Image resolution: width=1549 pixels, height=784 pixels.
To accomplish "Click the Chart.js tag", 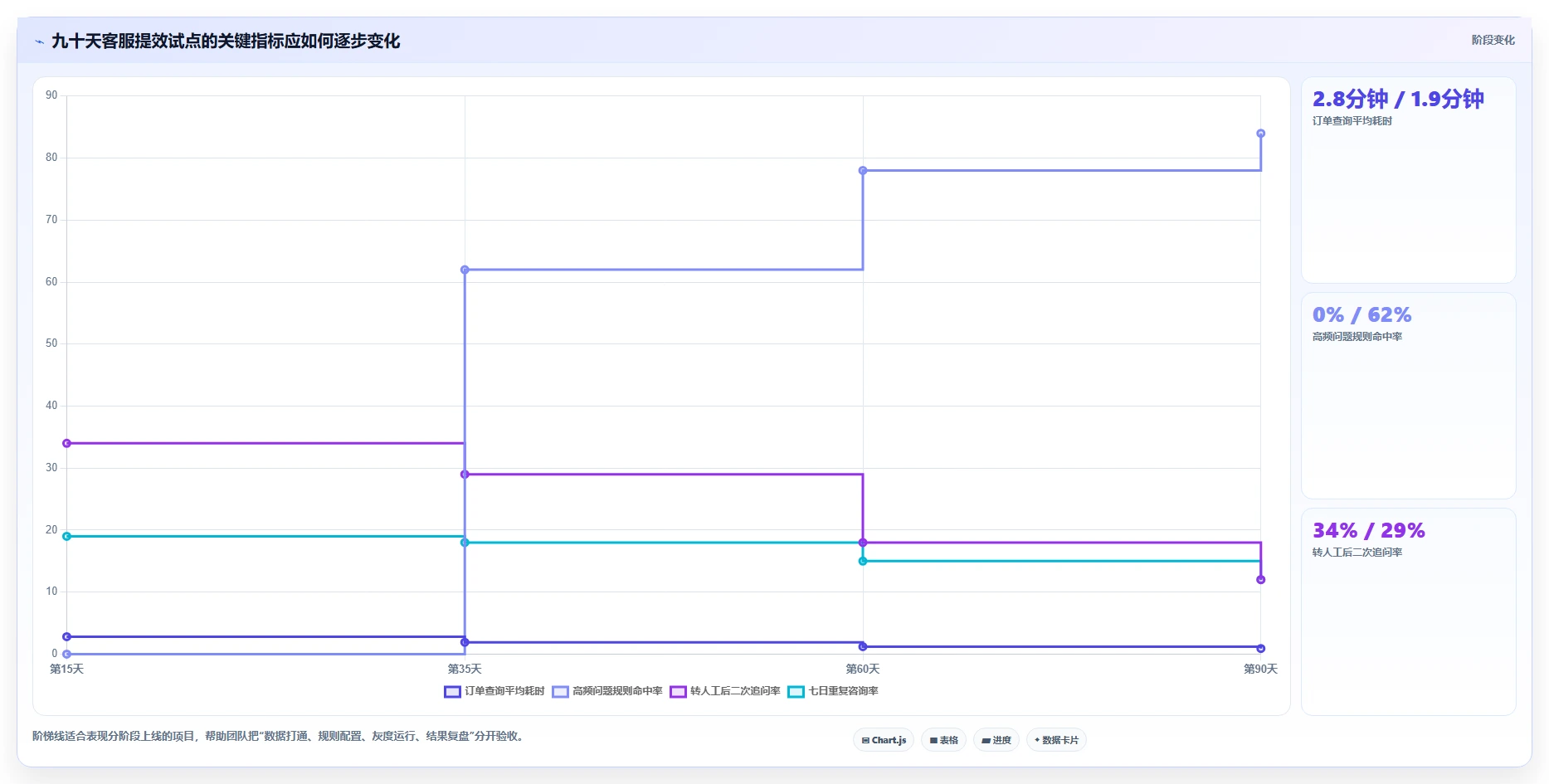I will point(884,740).
